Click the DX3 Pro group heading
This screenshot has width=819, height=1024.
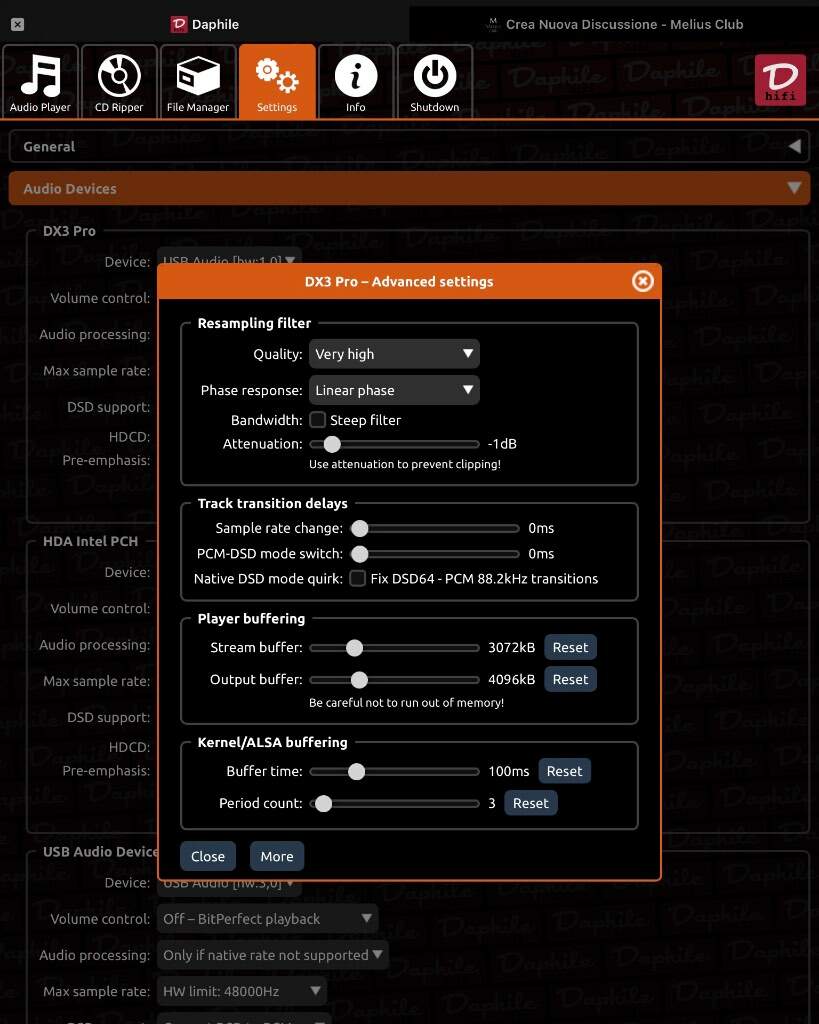click(x=69, y=231)
